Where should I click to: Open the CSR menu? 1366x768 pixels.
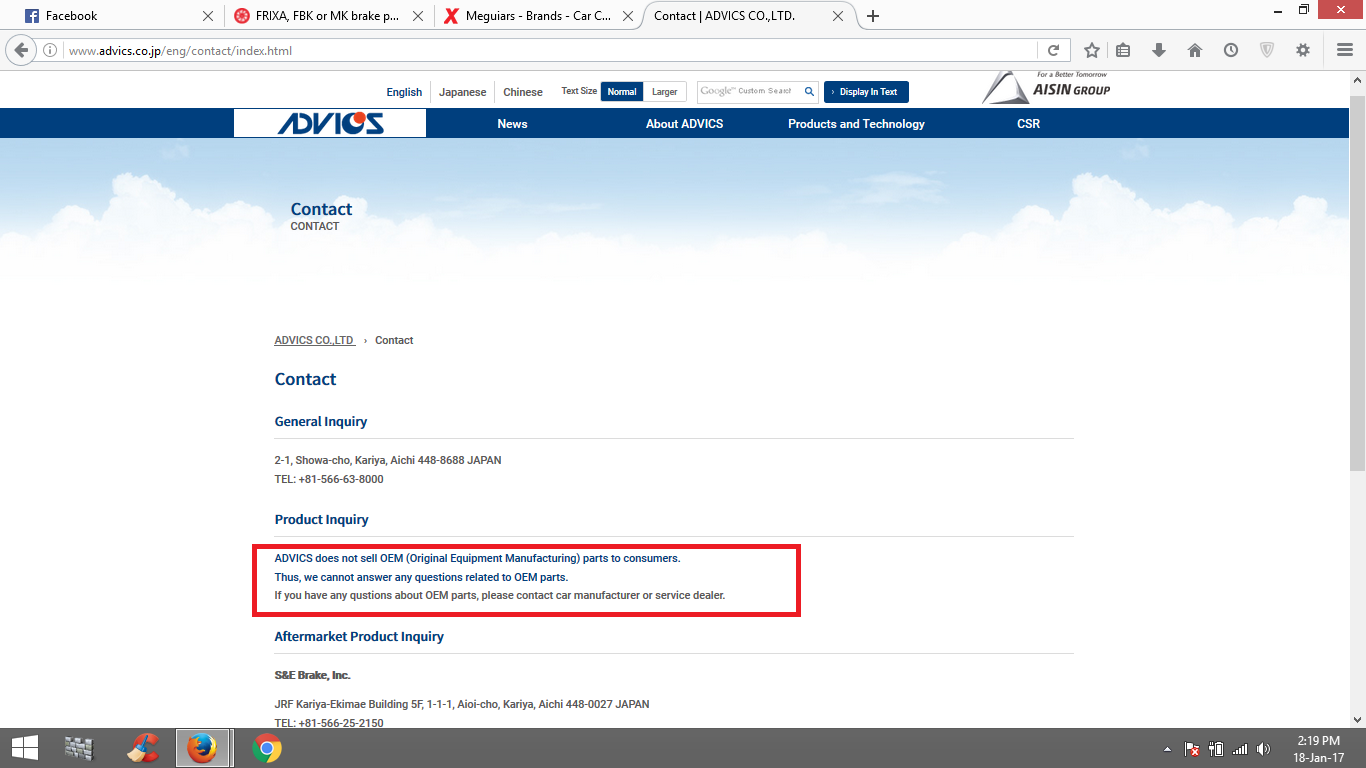tap(1028, 124)
